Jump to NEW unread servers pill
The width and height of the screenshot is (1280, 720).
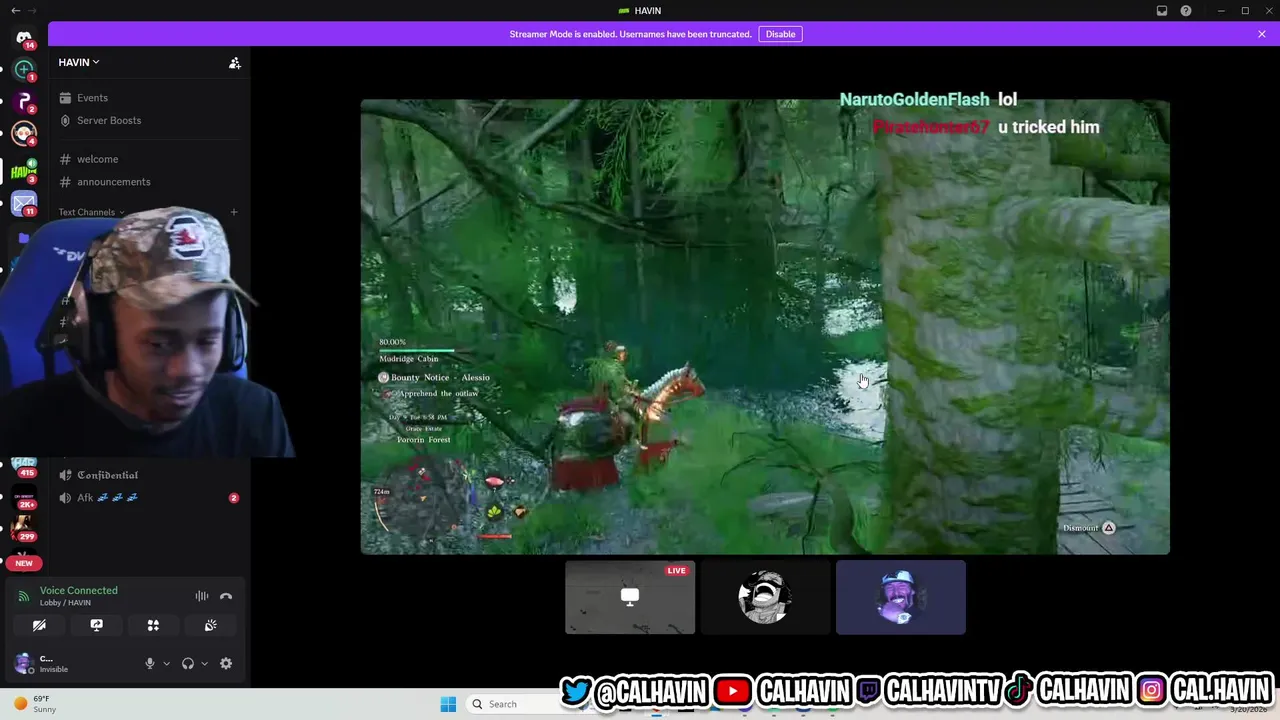click(x=24, y=563)
